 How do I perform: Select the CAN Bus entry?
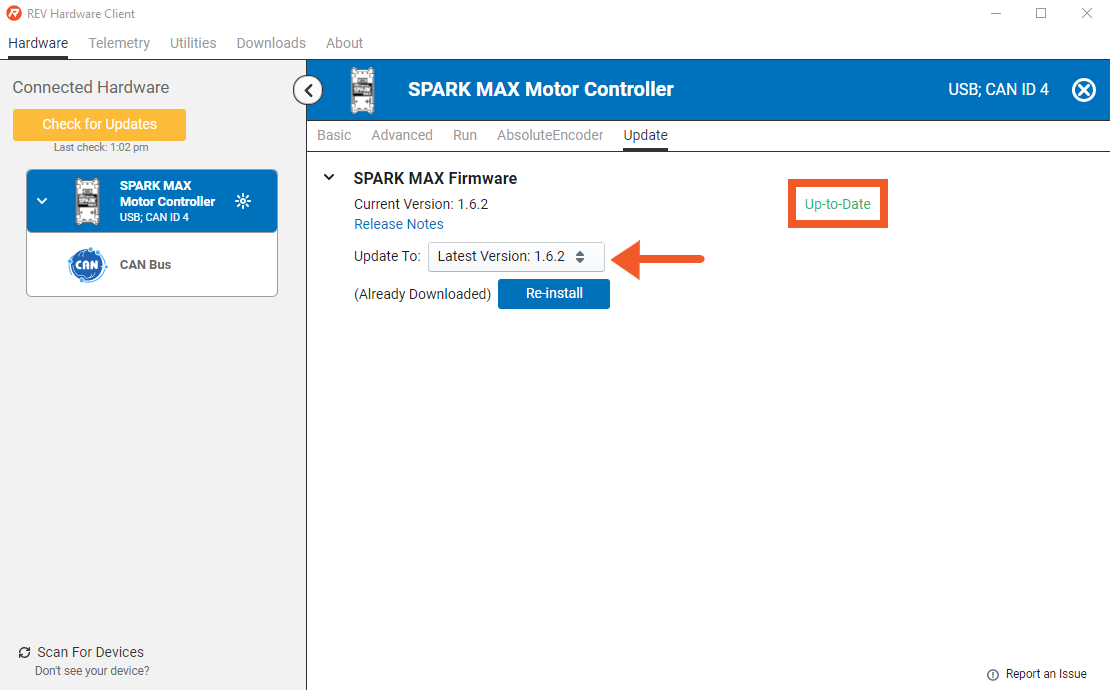(x=151, y=265)
